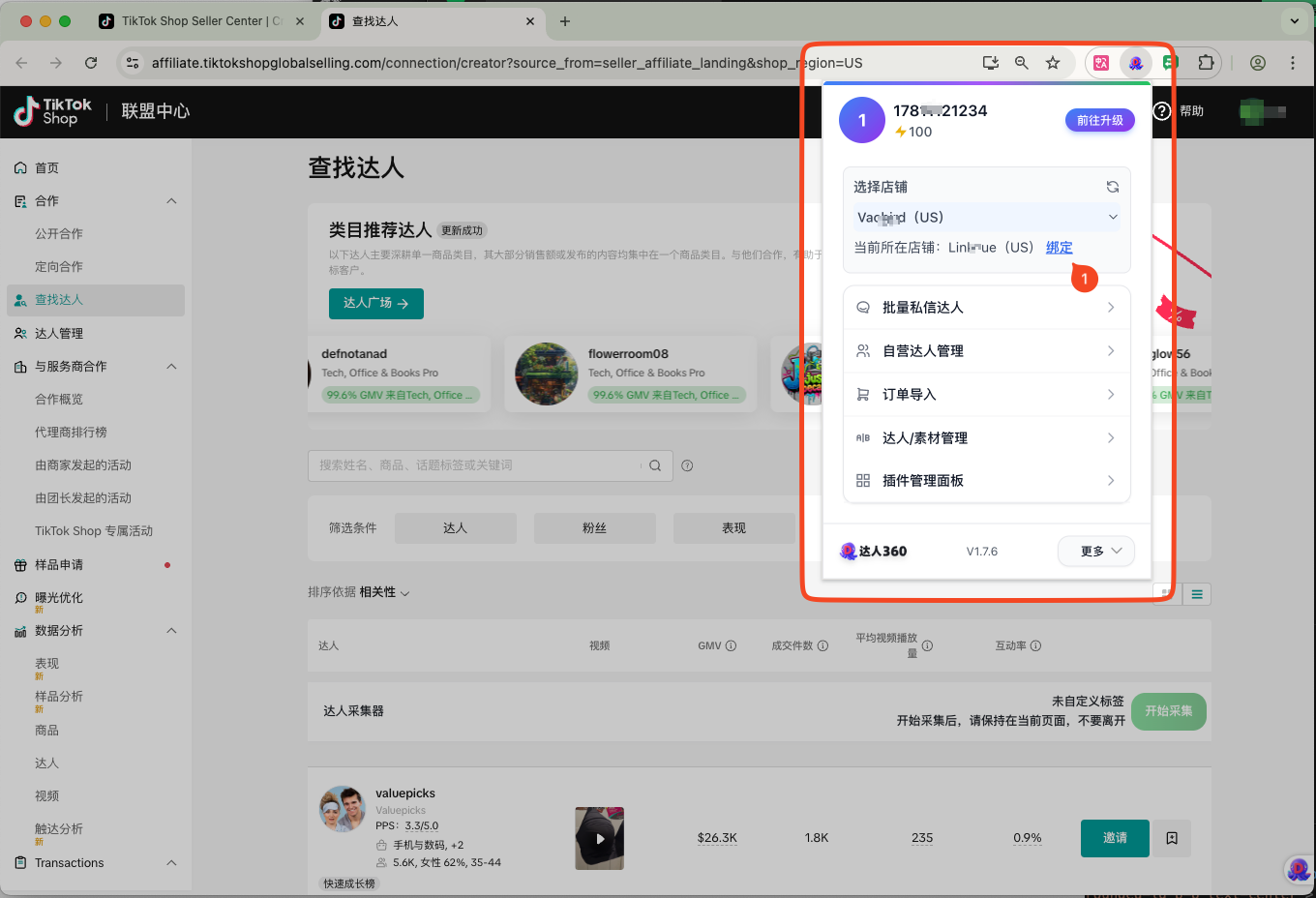The image size is (1316, 898).
Task: Click the refresh icon beside 选择店铺
Action: pos(1113,187)
